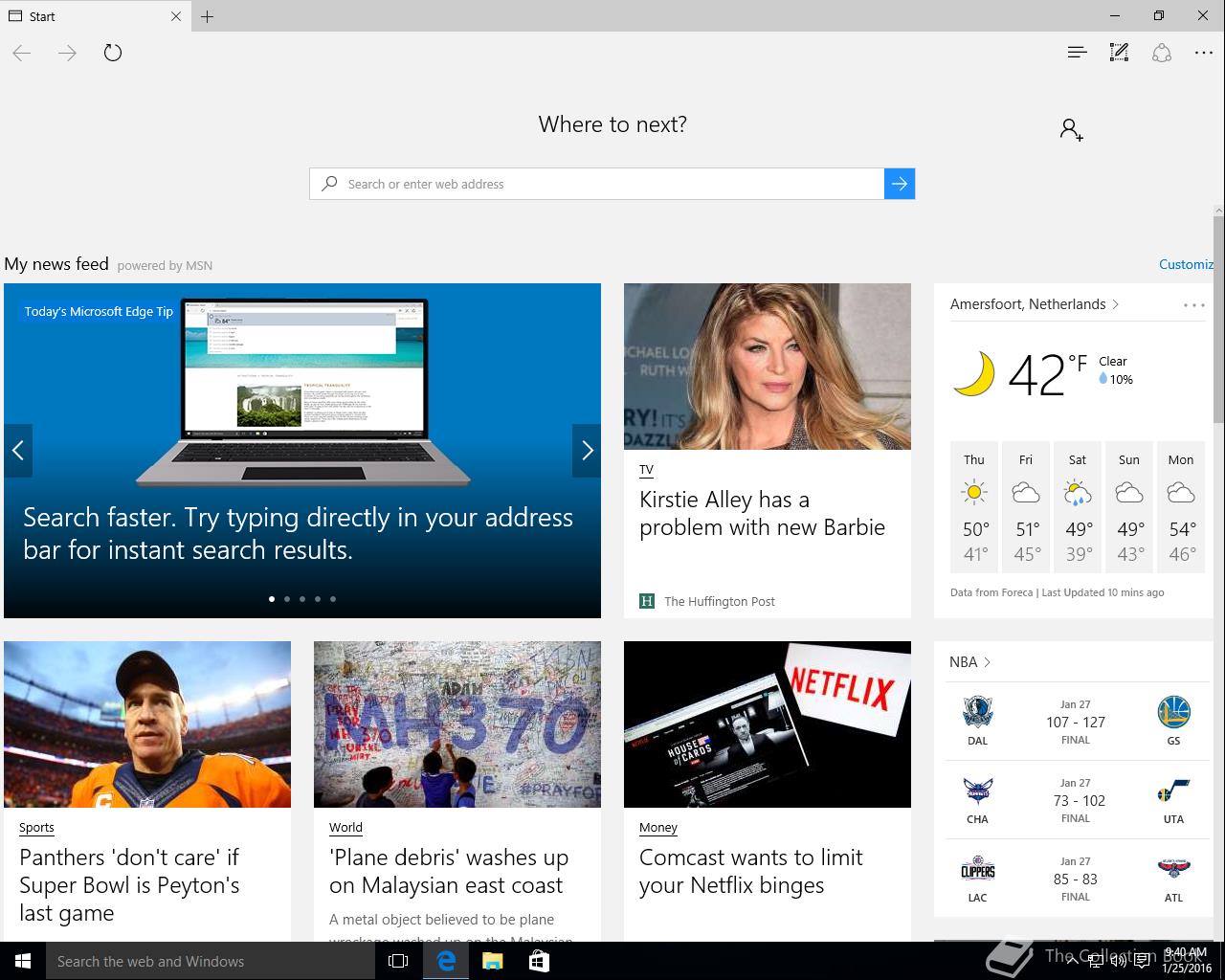Show previous slide in Edge Tip carousel
Image resolution: width=1225 pixels, height=980 pixels.
[x=18, y=450]
